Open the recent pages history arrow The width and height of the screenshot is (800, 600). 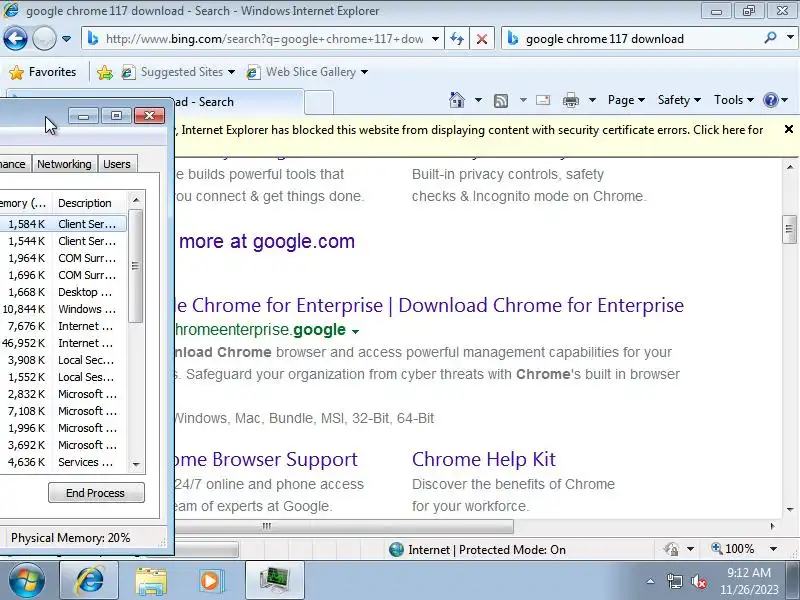(x=66, y=39)
